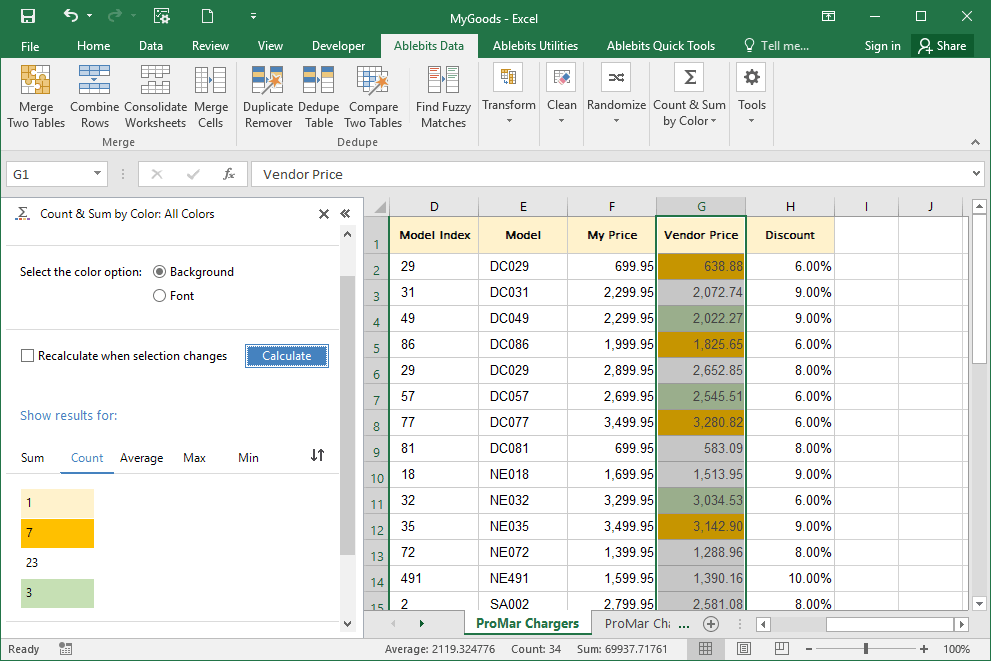This screenshot has width=991, height=661.
Task: Open Merge Cells tool
Action: pyautogui.click(x=210, y=97)
